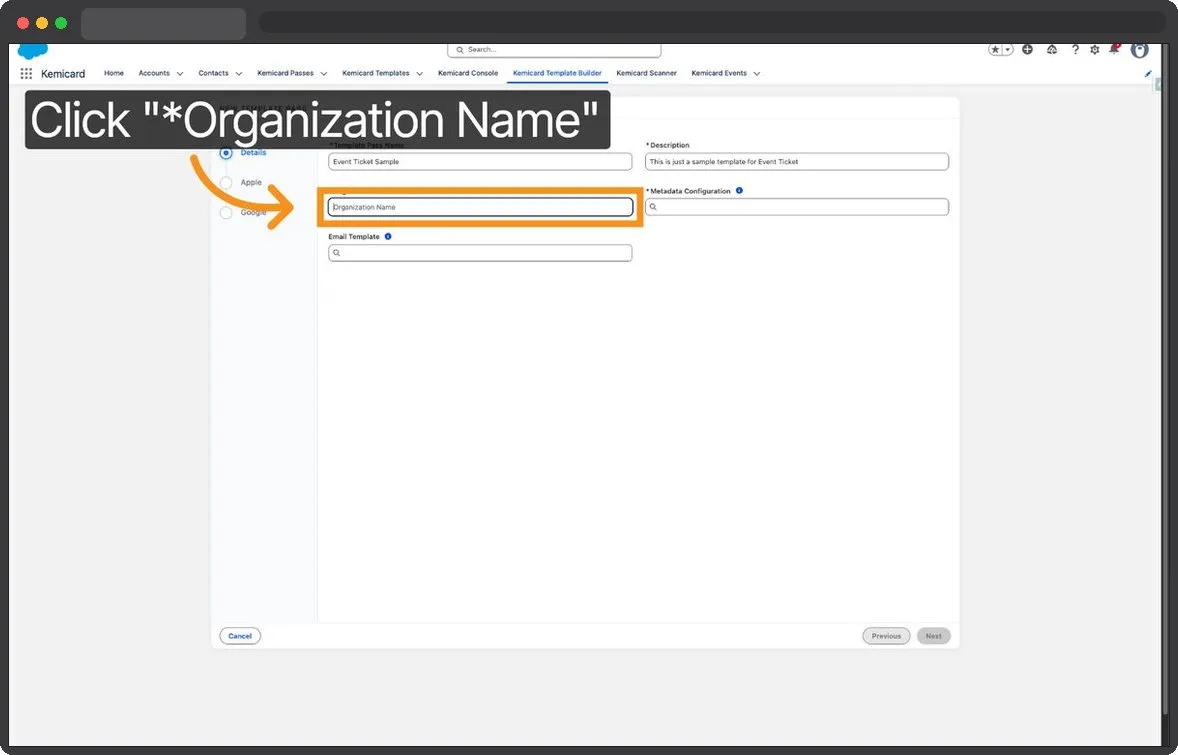Click the favorites star icon

click(995, 50)
